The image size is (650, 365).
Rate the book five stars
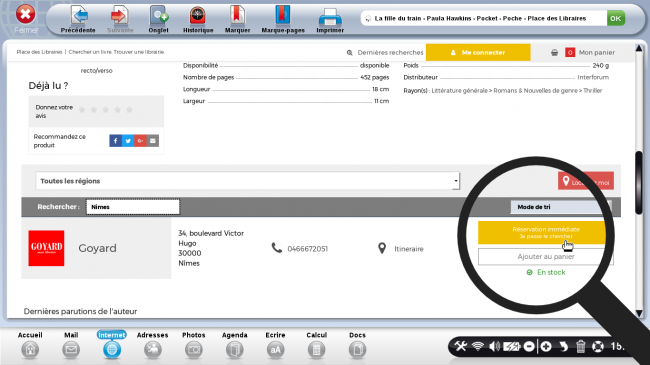130,110
